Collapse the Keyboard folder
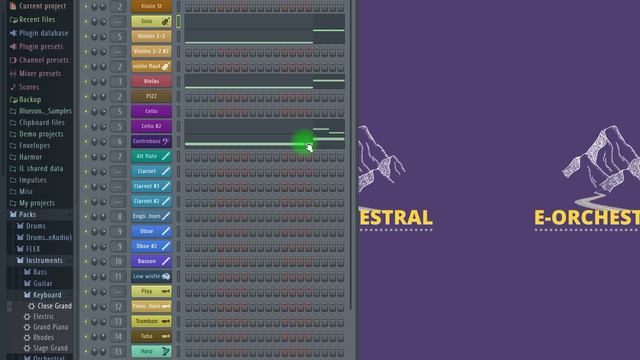Viewport: 640px width, 360px height. [43, 295]
